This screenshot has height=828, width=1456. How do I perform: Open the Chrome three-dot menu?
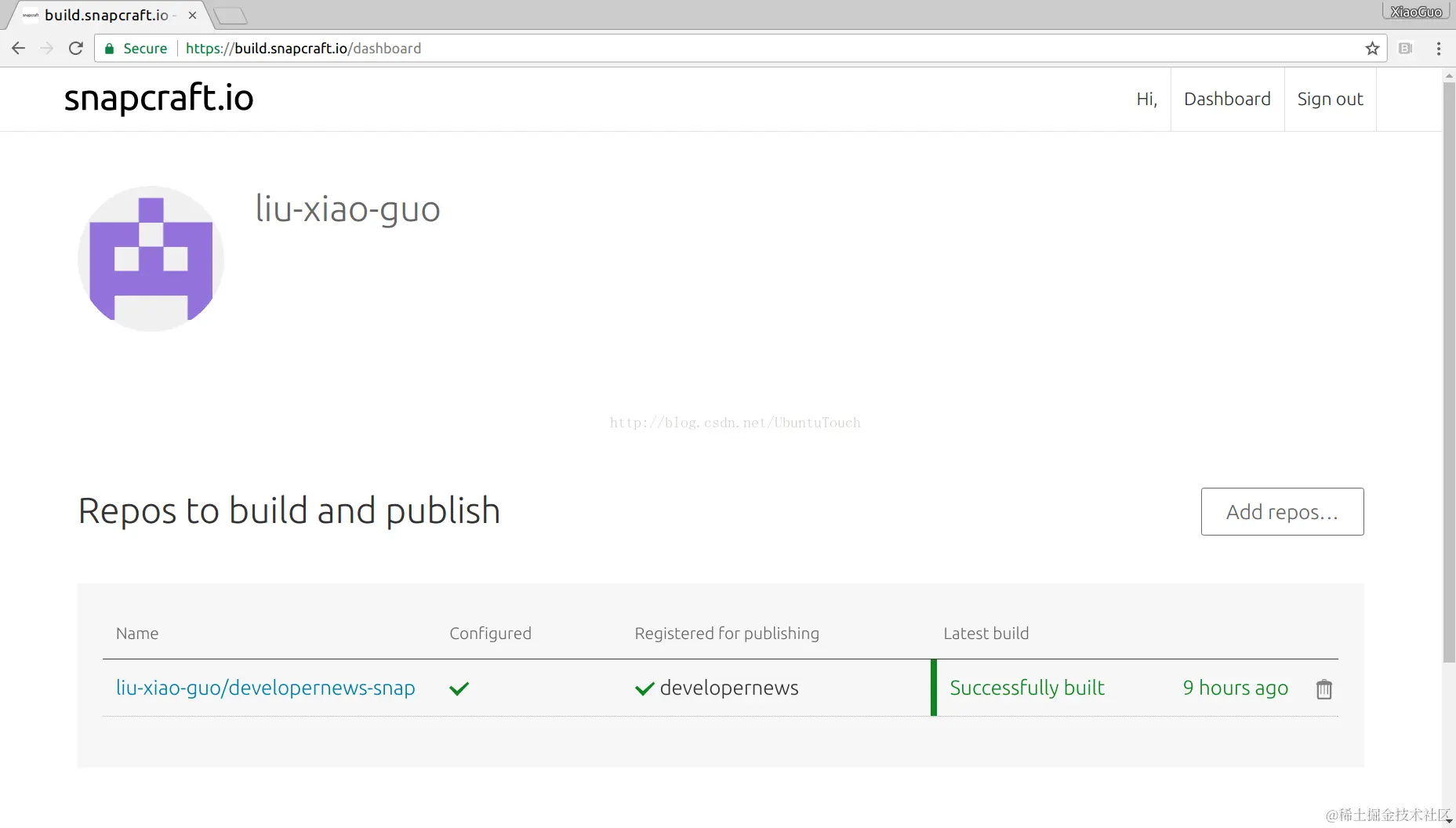[1439, 49]
